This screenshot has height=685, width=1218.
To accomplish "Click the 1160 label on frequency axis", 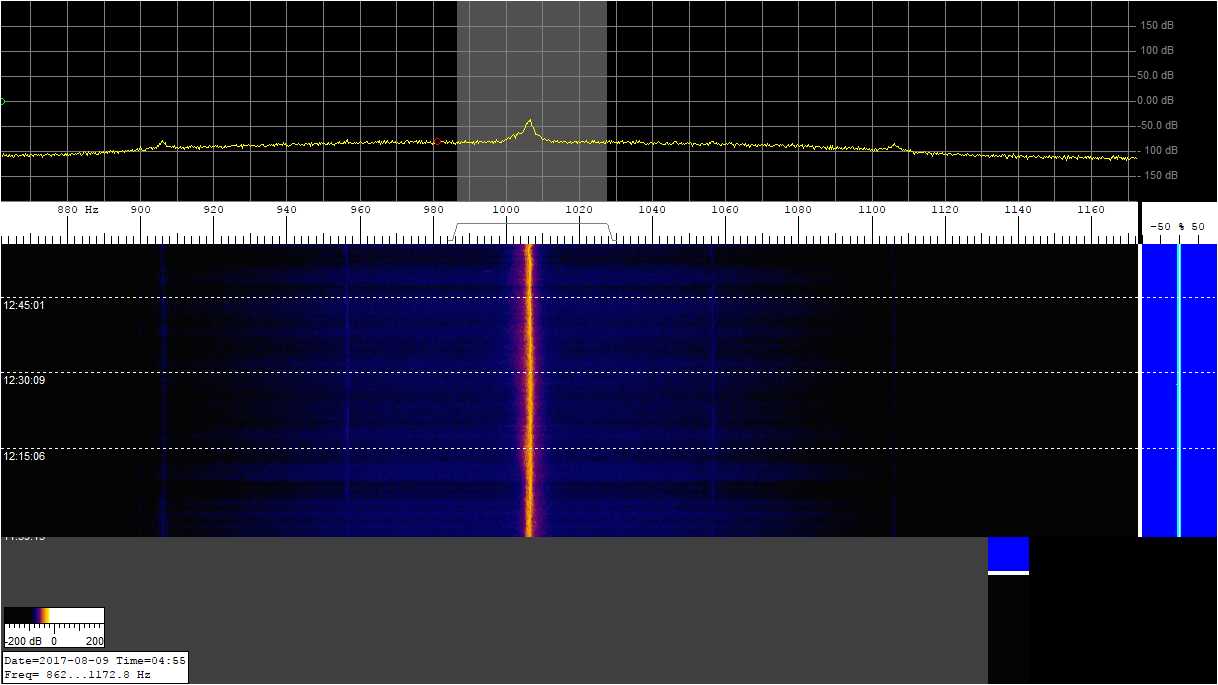I will click(1091, 210).
